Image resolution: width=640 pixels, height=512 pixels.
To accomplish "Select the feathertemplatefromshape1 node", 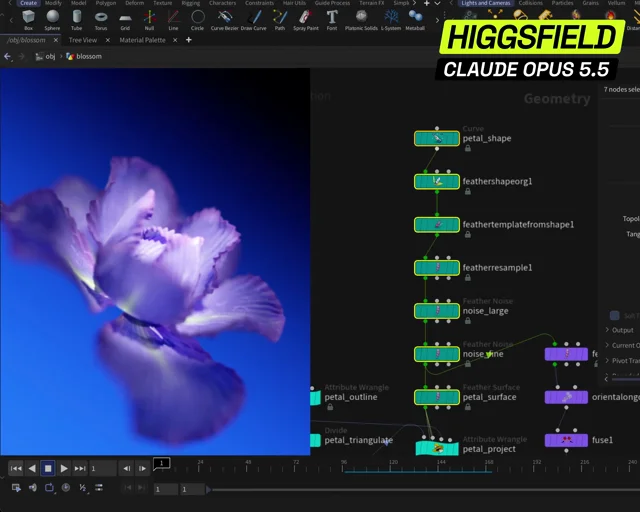I will 437,225.
